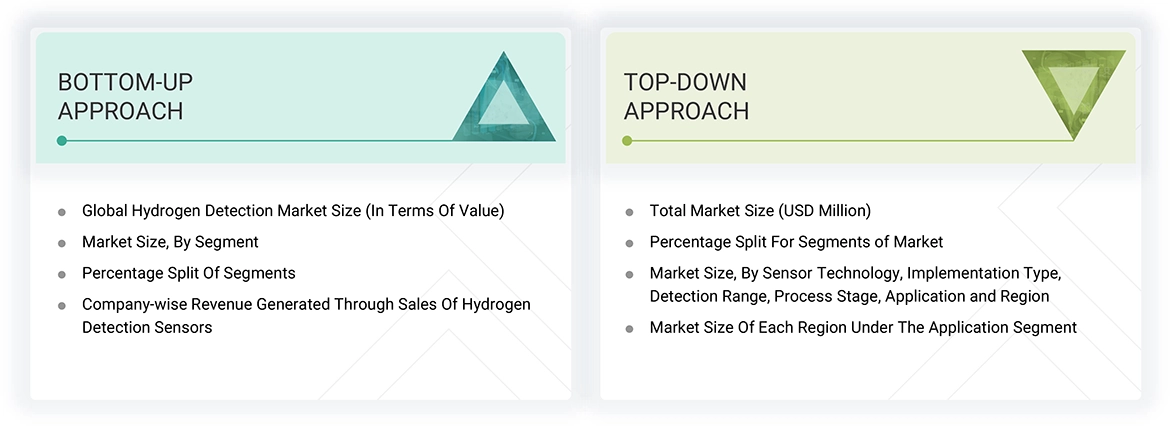Click Total Market Size (USD Million) text
Image resolution: width=1170 pixels, height=426 pixels.
[x=760, y=211]
